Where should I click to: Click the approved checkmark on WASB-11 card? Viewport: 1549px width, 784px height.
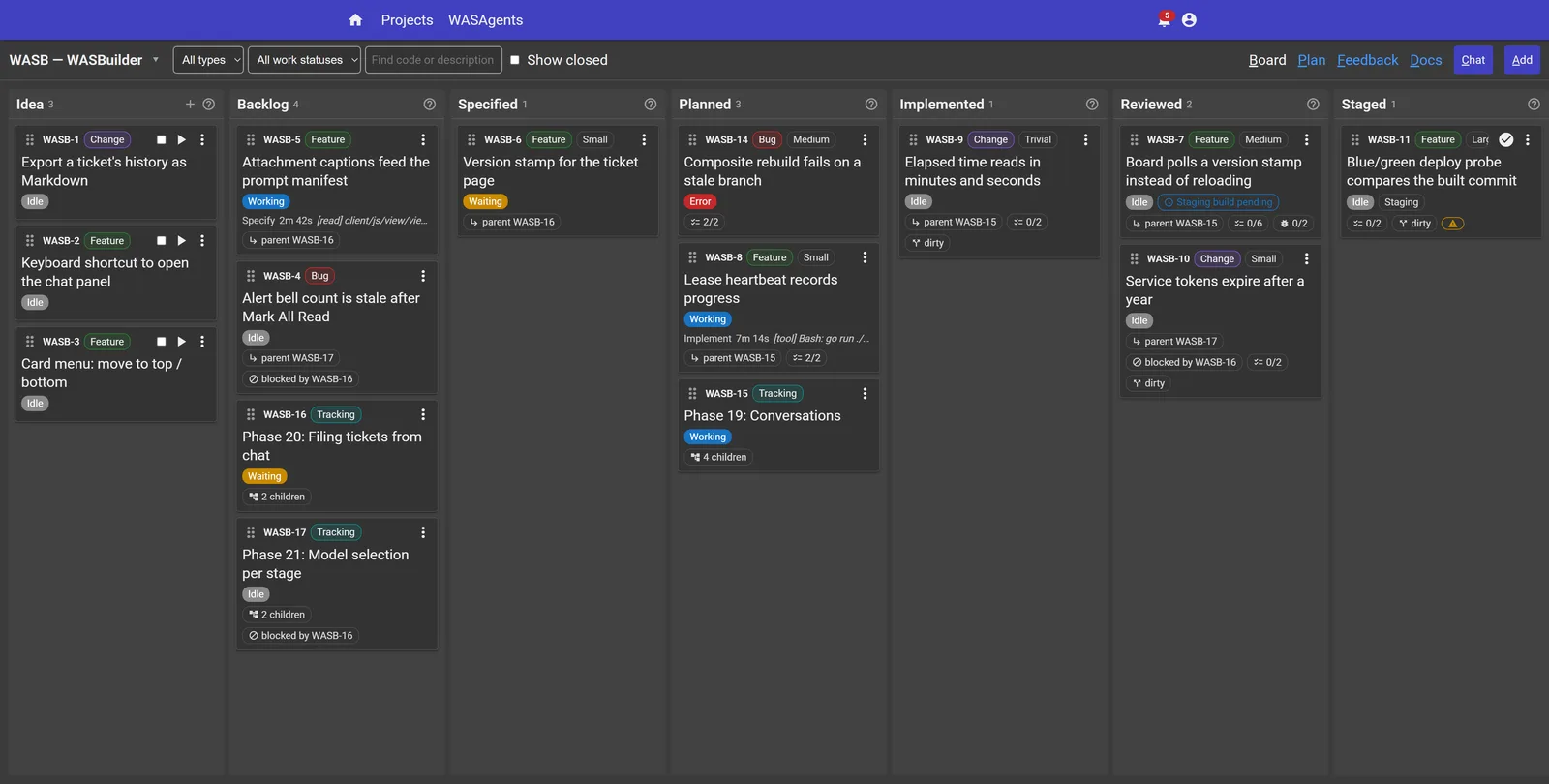tap(1506, 140)
